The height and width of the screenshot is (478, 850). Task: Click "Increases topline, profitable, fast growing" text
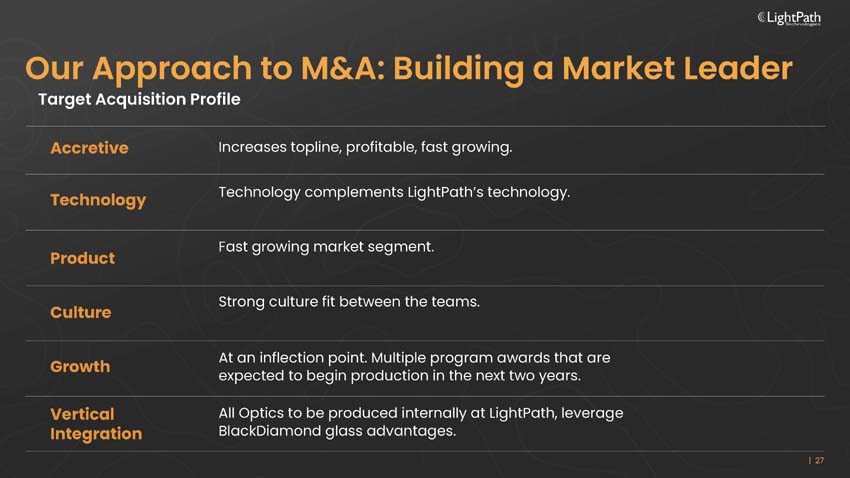point(365,148)
